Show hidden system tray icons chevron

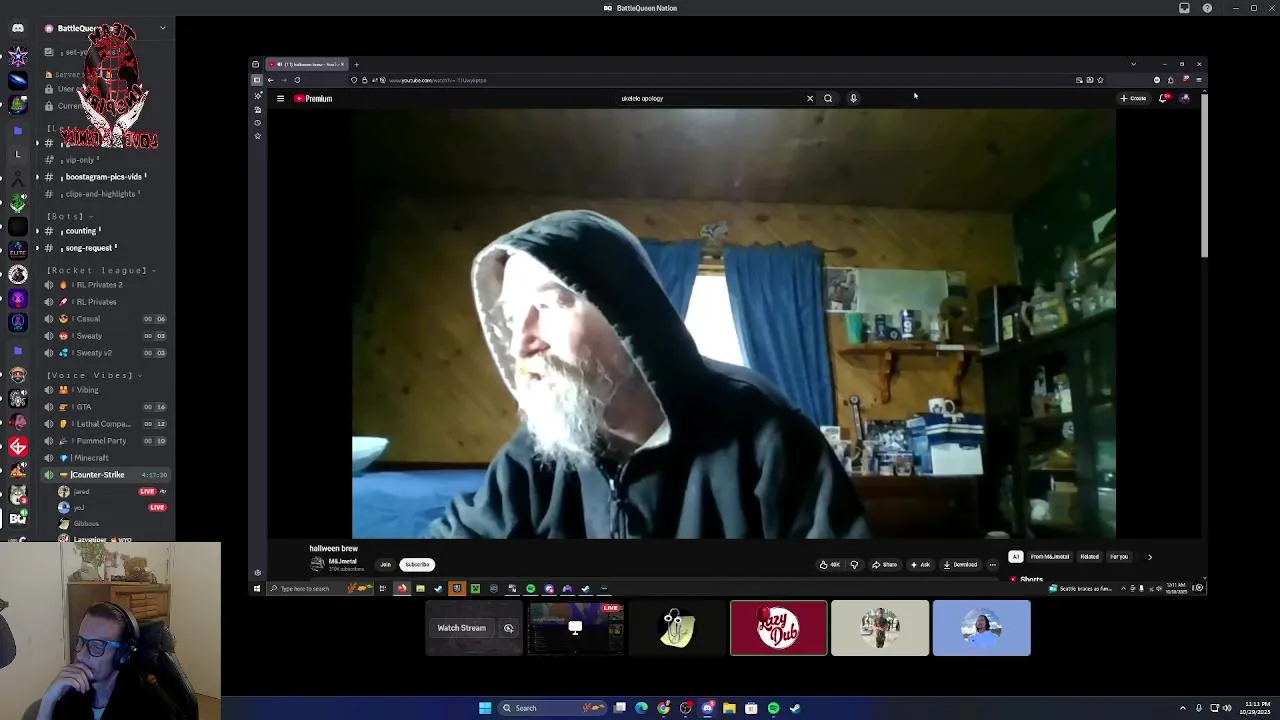[1182, 708]
